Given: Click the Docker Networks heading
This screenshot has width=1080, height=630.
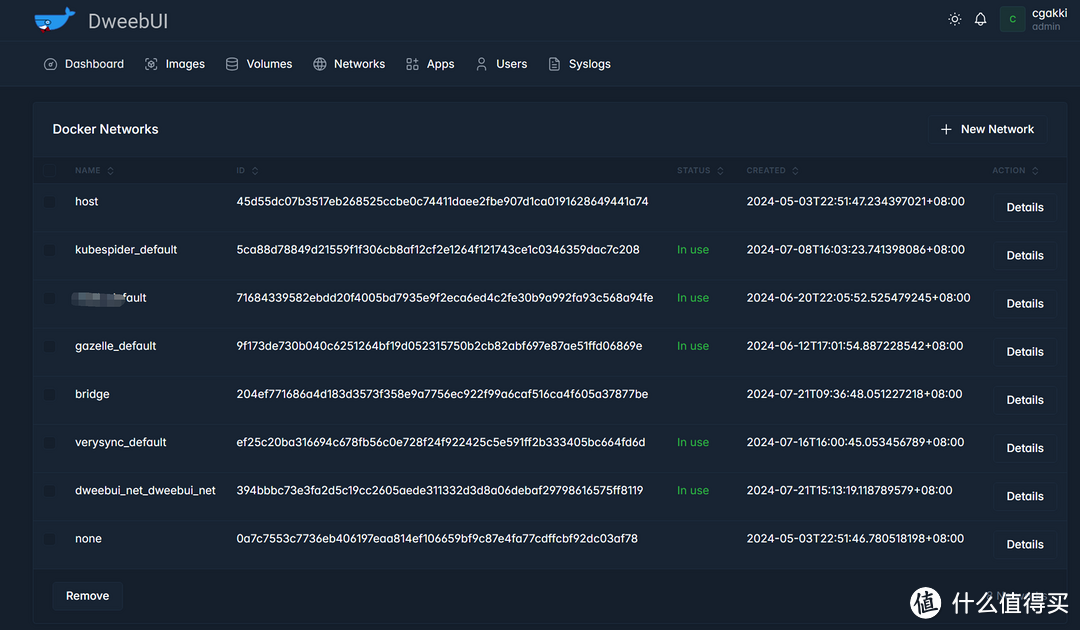Looking at the screenshot, I should point(105,129).
